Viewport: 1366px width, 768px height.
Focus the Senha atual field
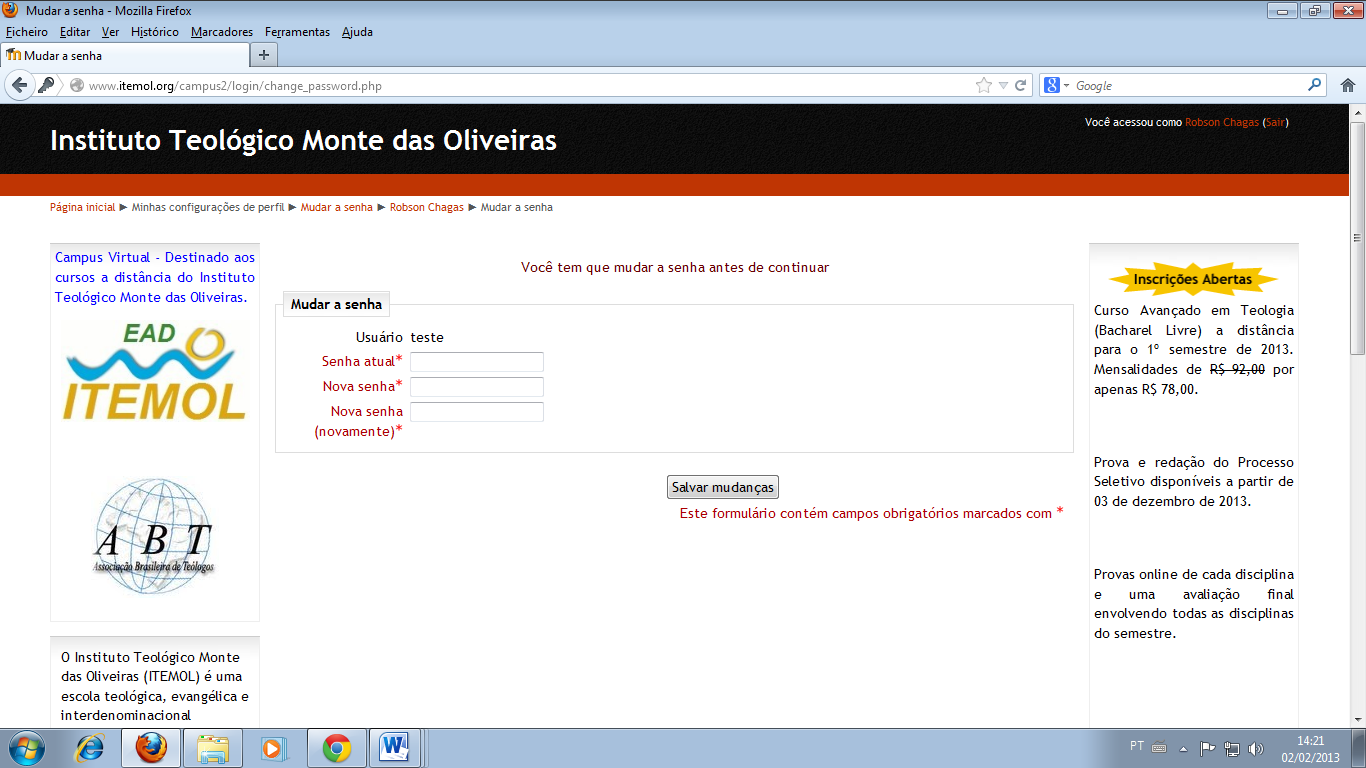(477, 362)
